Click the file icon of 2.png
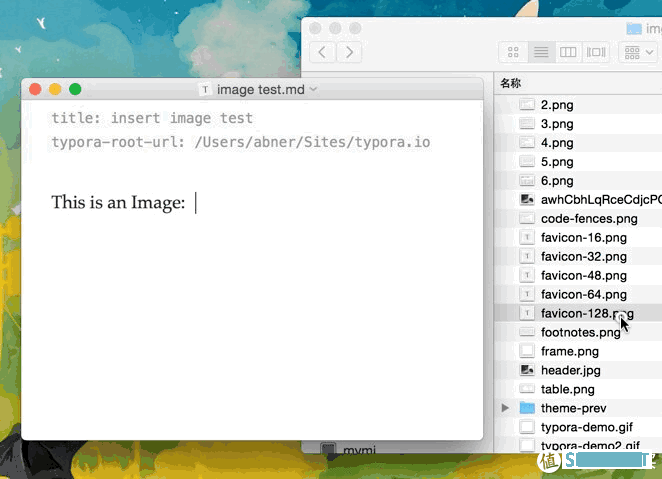The height and width of the screenshot is (479, 662). 527,104
